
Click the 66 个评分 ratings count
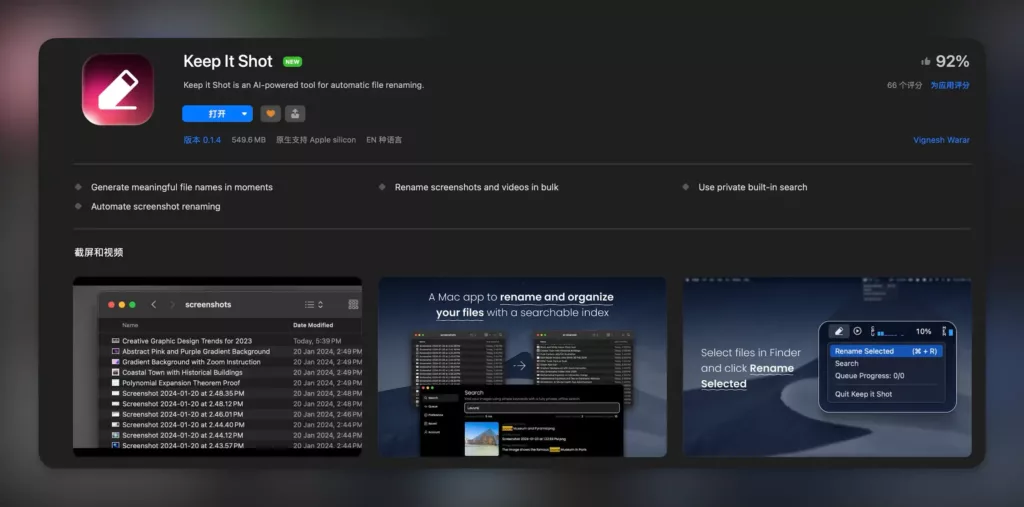[904, 86]
